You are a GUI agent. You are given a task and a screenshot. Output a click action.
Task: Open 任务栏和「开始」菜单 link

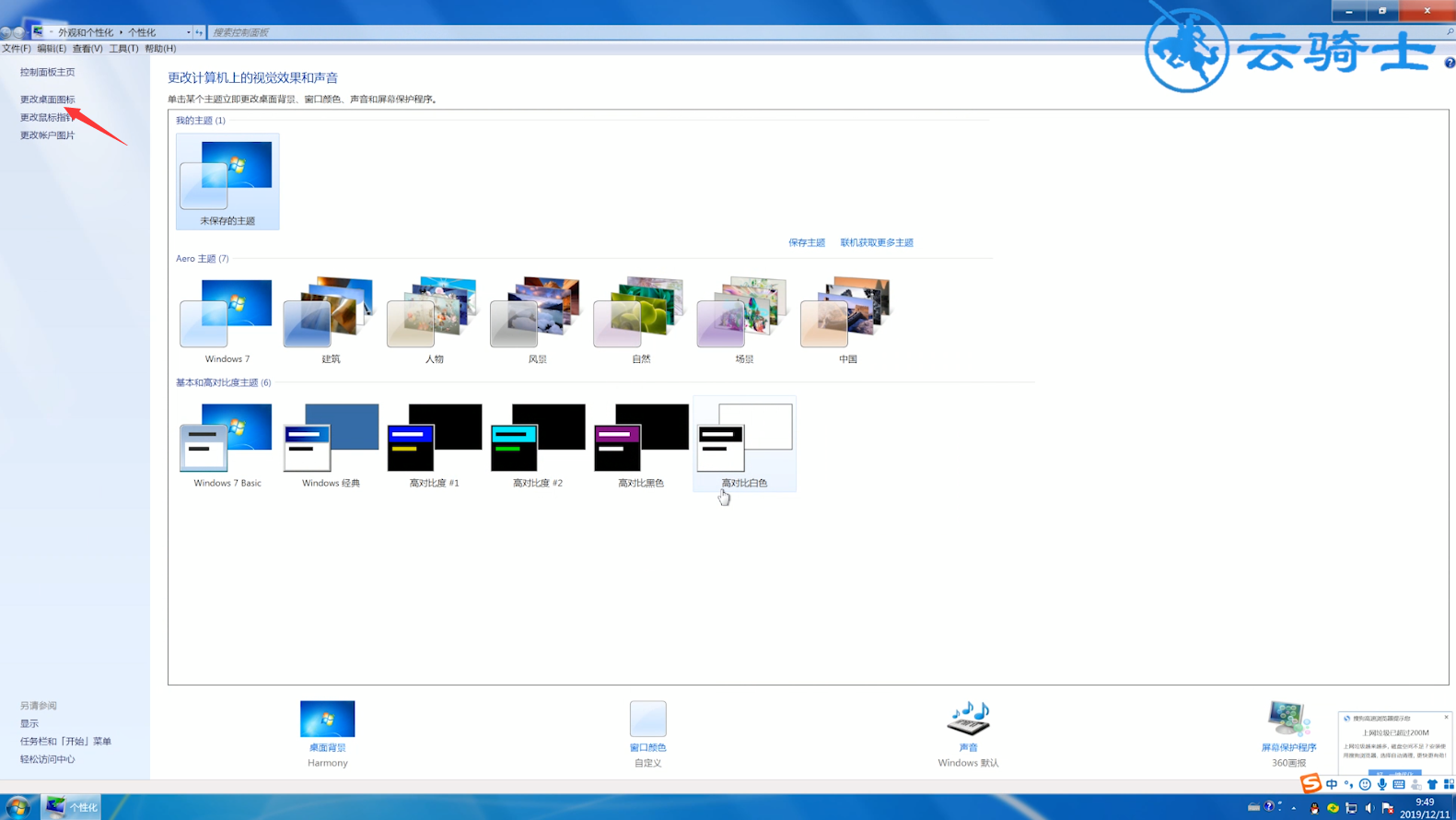65,741
